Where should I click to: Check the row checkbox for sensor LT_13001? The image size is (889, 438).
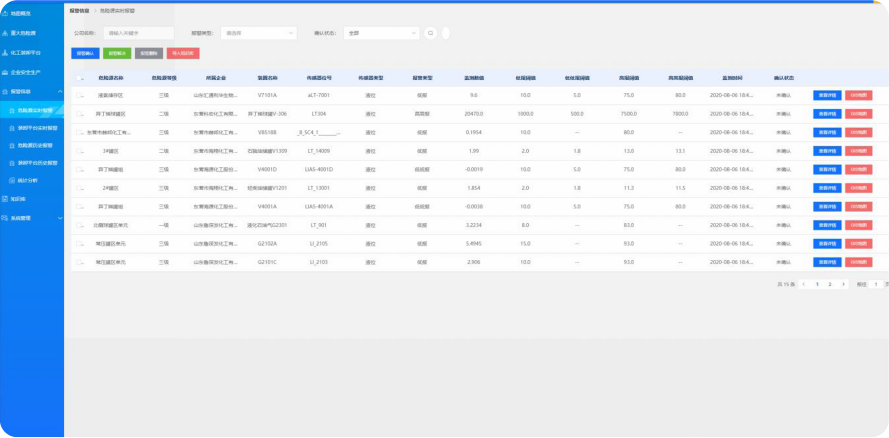[x=79, y=188]
